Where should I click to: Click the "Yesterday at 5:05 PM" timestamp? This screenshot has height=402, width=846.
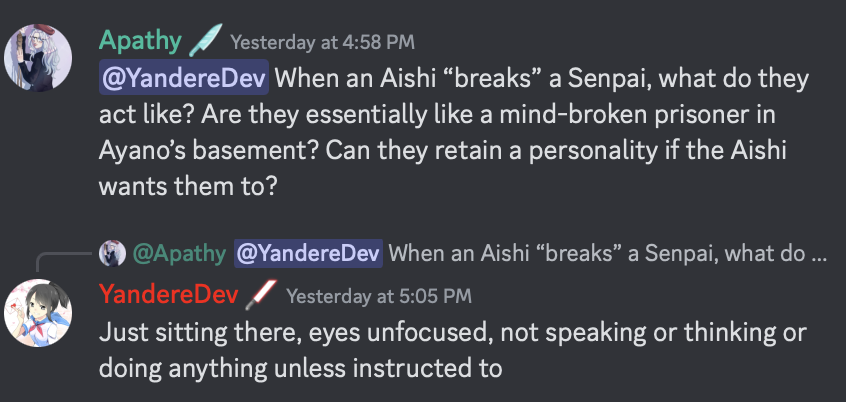point(378,296)
